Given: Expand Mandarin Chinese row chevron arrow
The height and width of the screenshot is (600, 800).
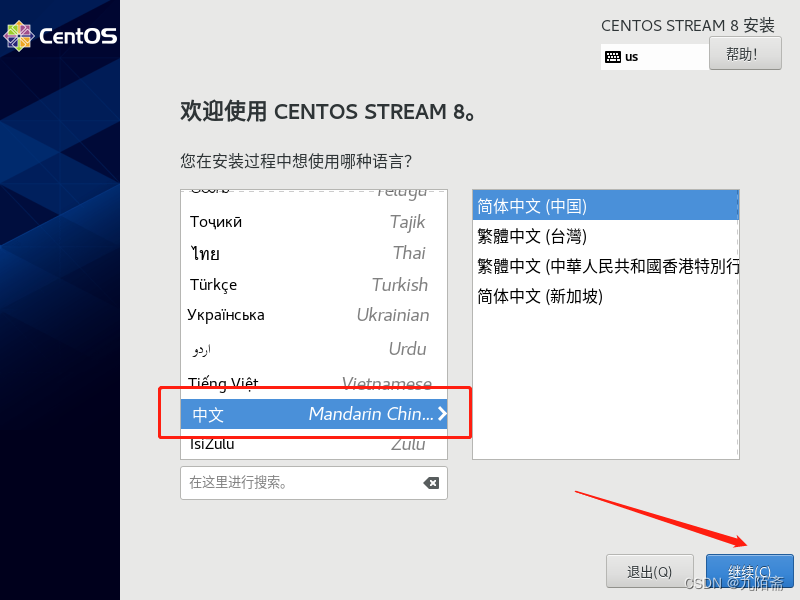Looking at the screenshot, I should coord(442,414).
